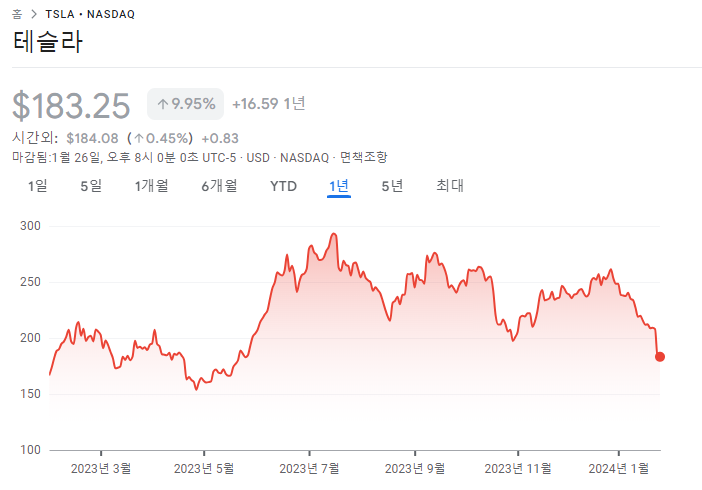The image size is (702, 490).
Task: Choose the YTD range tab
Action: (283, 186)
